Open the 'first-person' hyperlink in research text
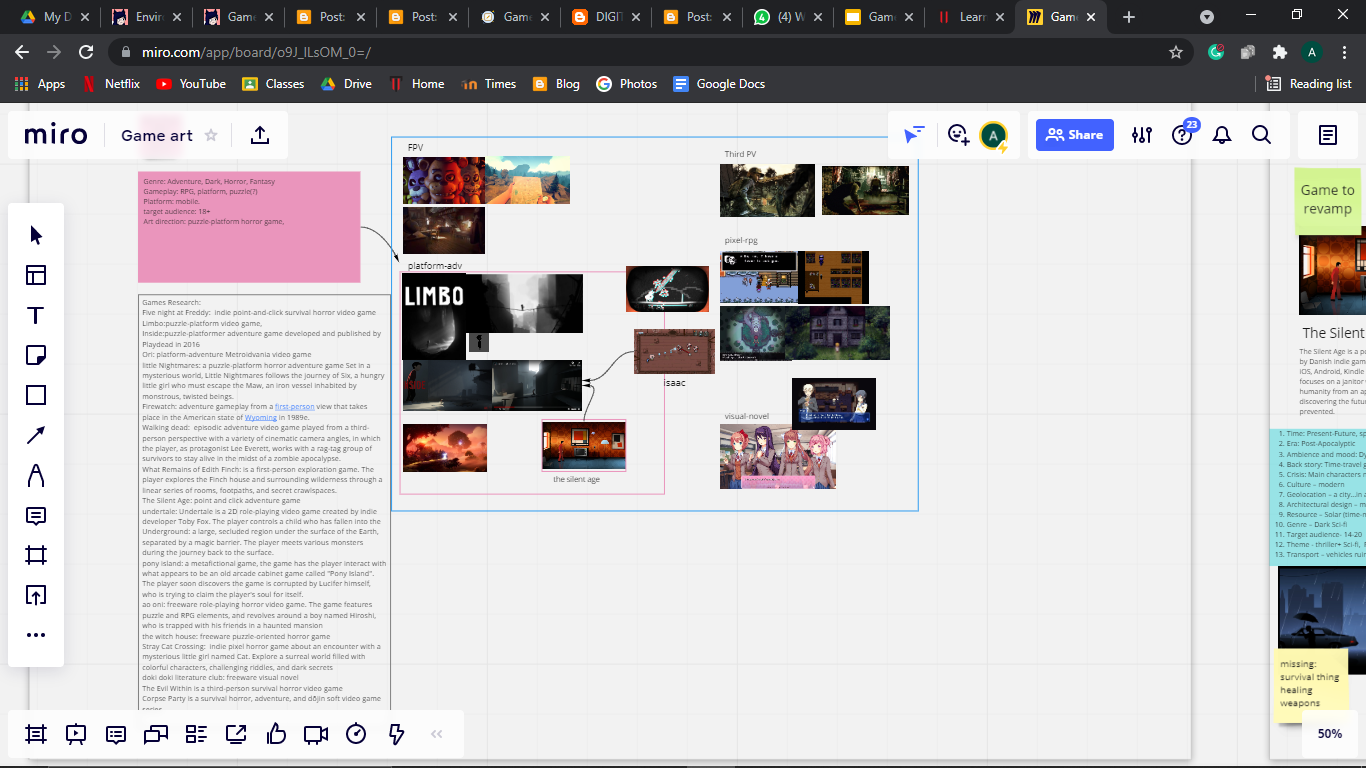This screenshot has width=1366, height=768. pos(294,407)
